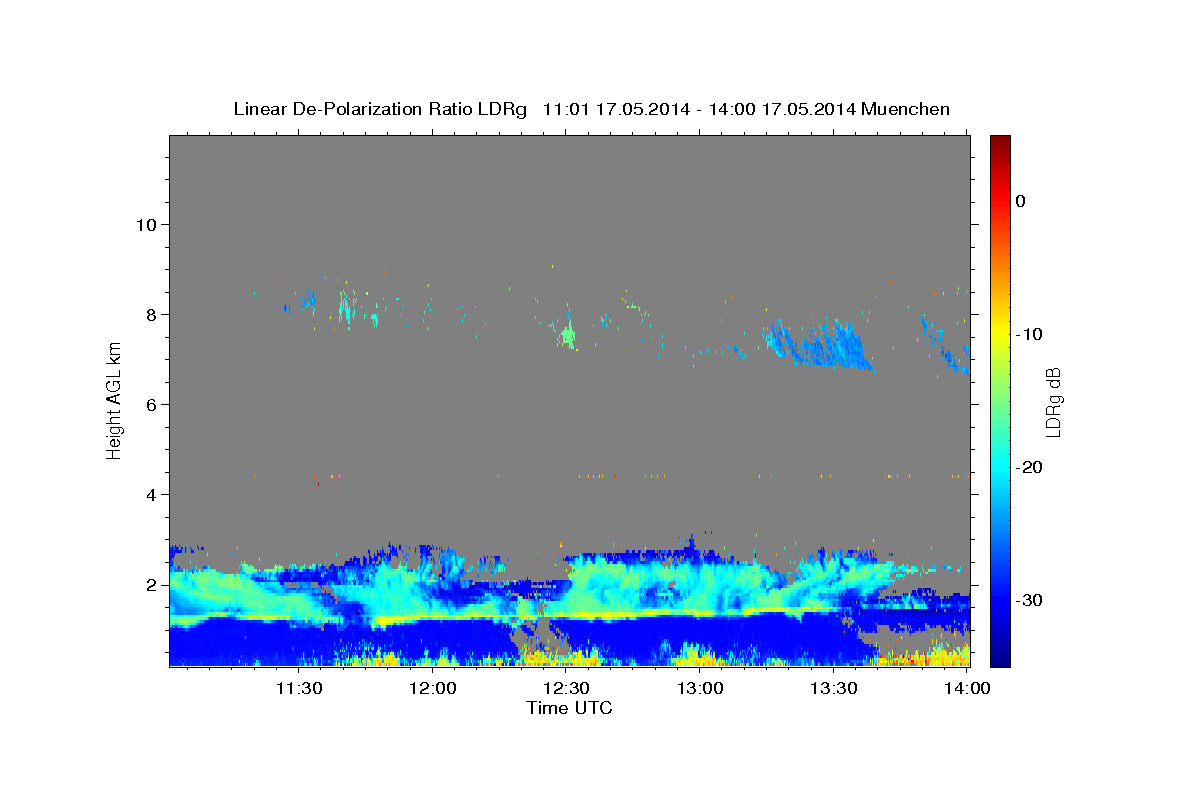
Task: Click the 'LDRg dB' colorbar label
Action: click(x=1052, y=402)
